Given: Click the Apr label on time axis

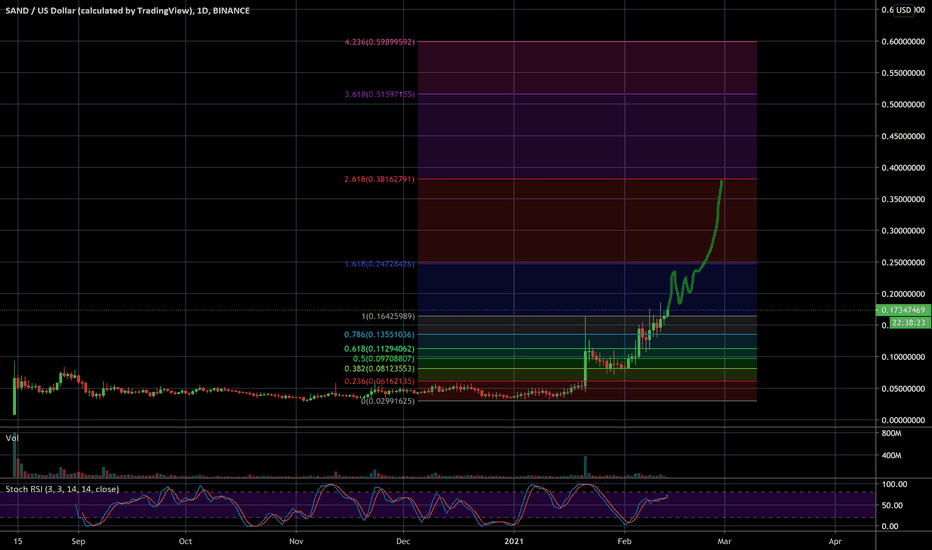Looking at the screenshot, I should click(x=835, y=541).
